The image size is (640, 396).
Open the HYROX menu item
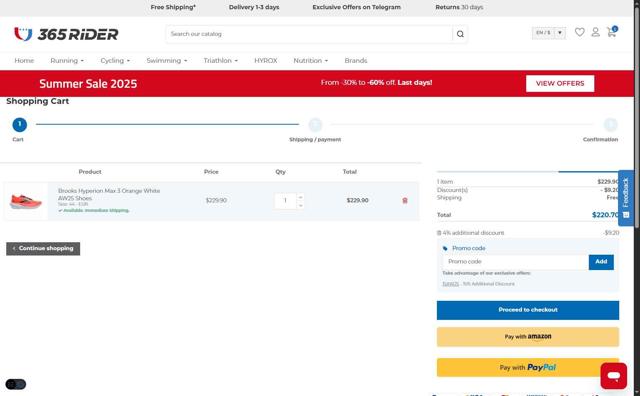[x=266, y=60]
